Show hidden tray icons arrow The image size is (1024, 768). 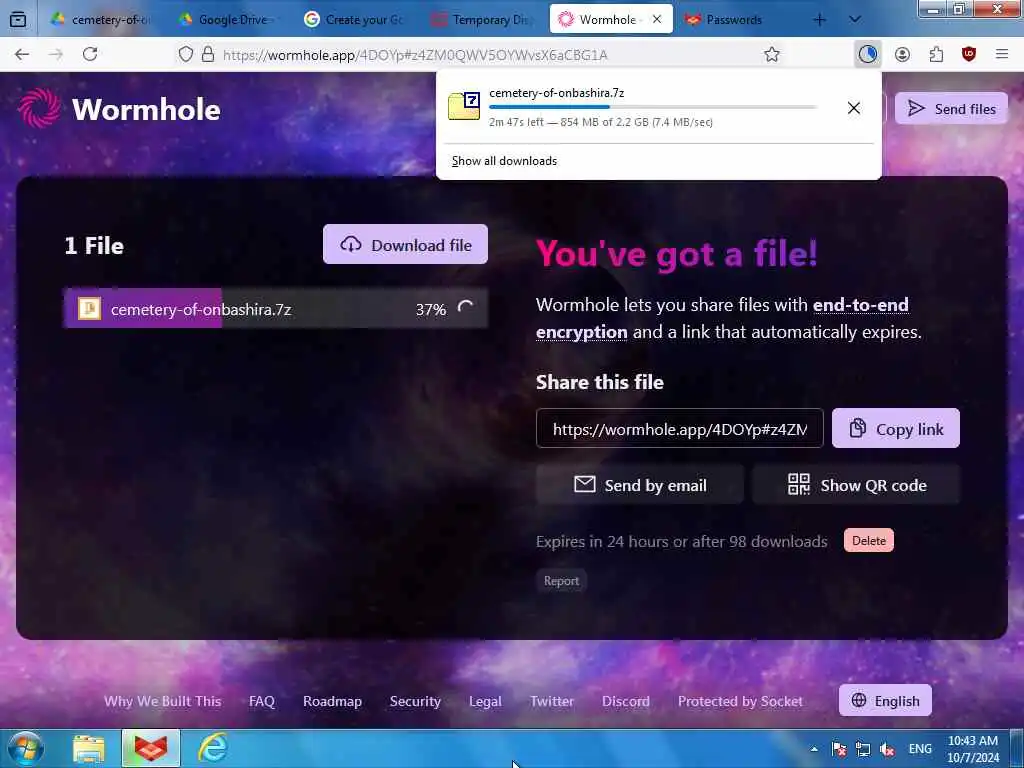pyautogui.click(x=814, y=749)
